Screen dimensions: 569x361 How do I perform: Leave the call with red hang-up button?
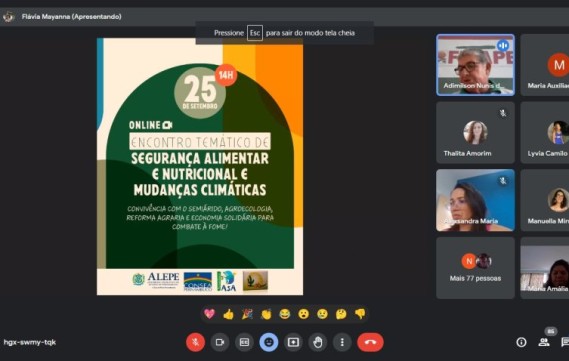coord(370,342)
